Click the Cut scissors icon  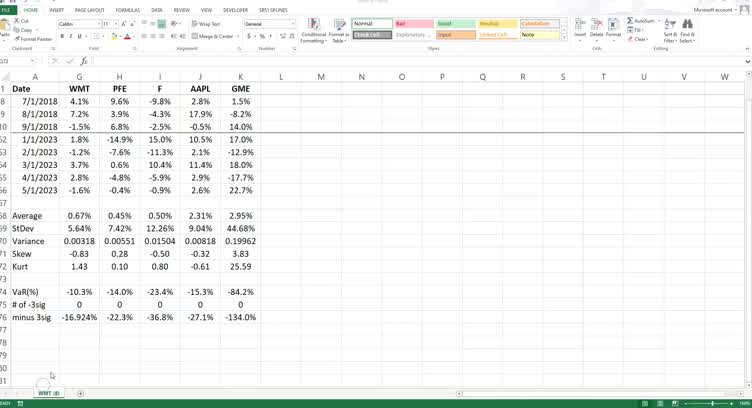pos(17,21)
